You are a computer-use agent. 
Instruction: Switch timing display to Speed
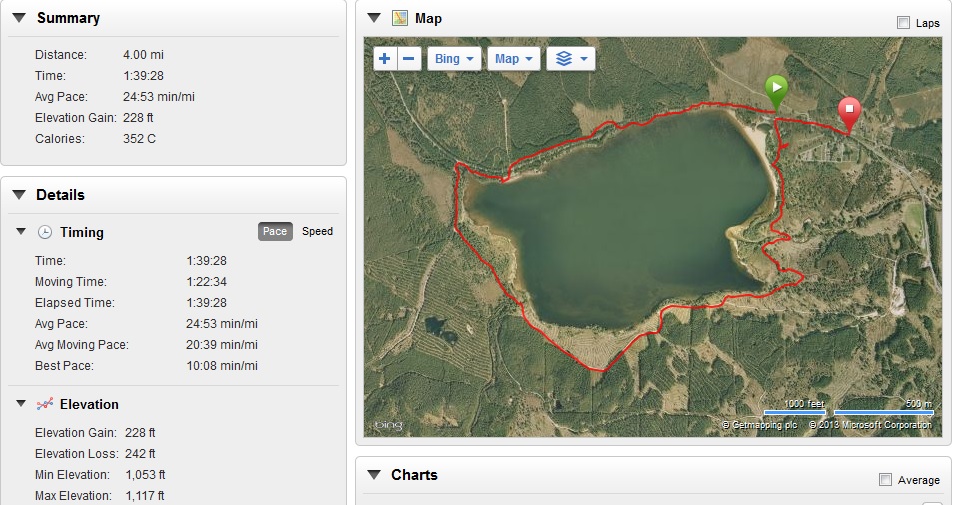317,231
